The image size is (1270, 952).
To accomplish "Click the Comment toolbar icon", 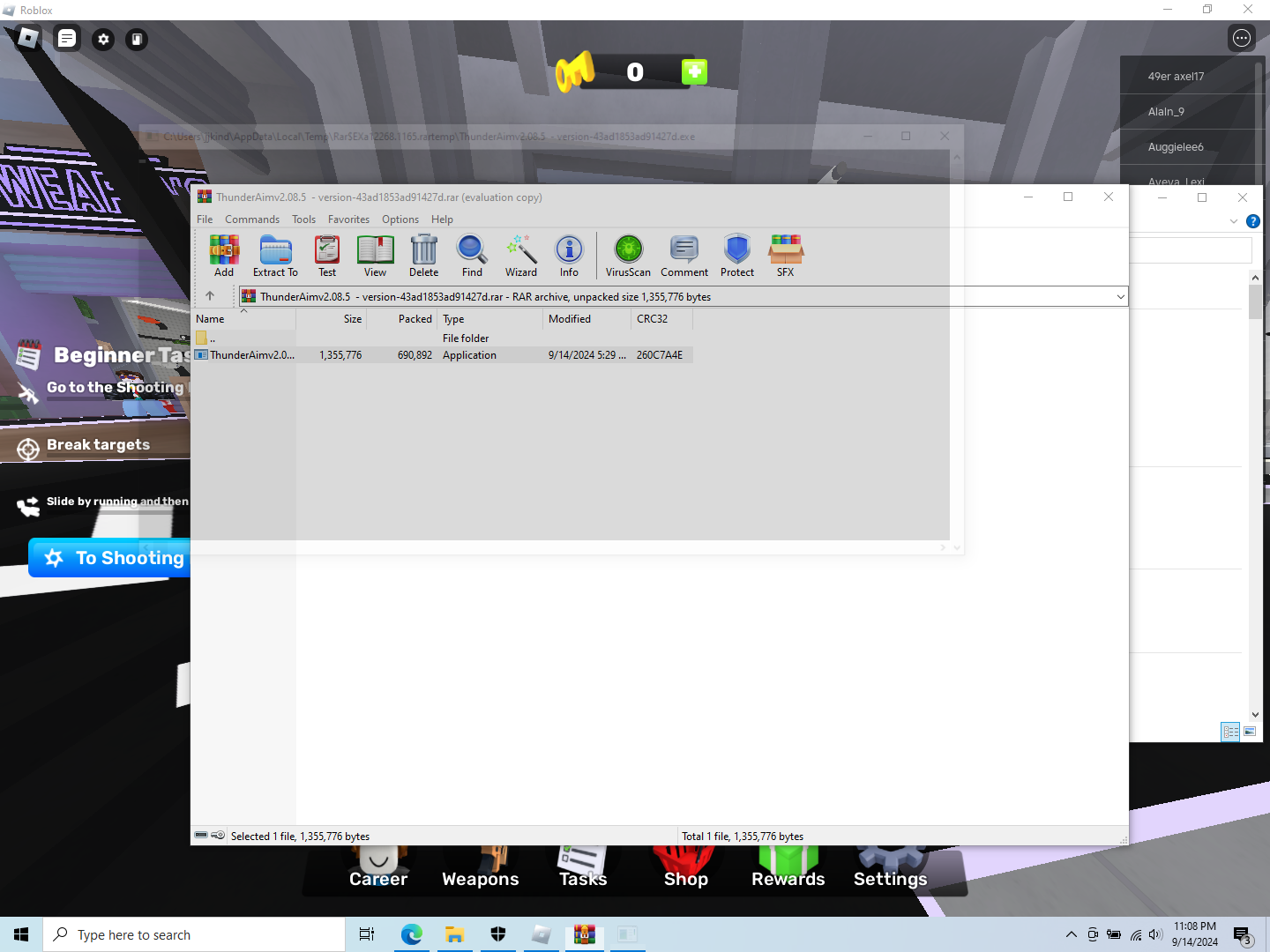I will pos(684,256).
